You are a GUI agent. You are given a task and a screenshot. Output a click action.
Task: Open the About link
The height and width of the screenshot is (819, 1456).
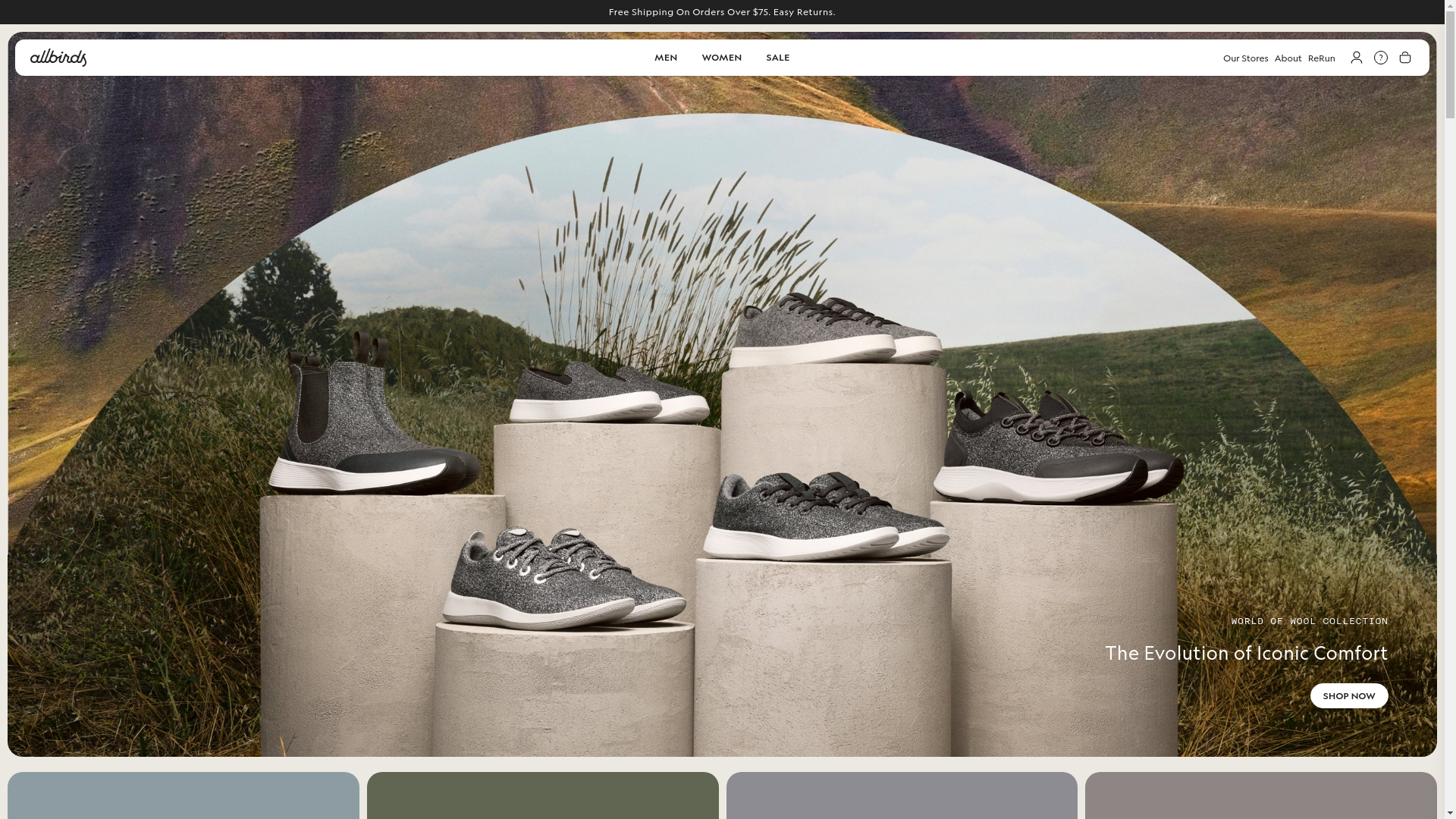[1288, 58]
